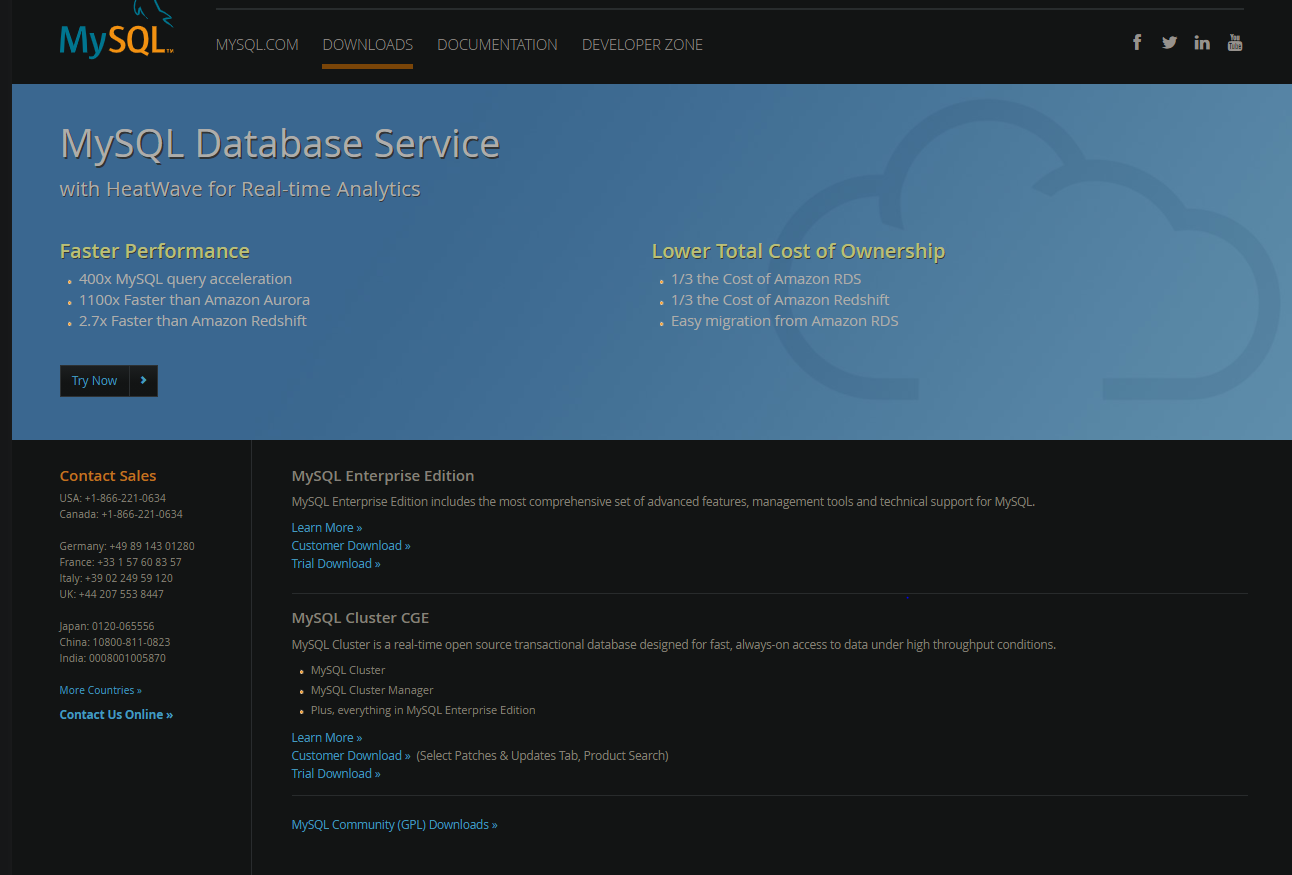Click the India: 0008001005870 number
Screen dimensions: 1292x875
113,658
